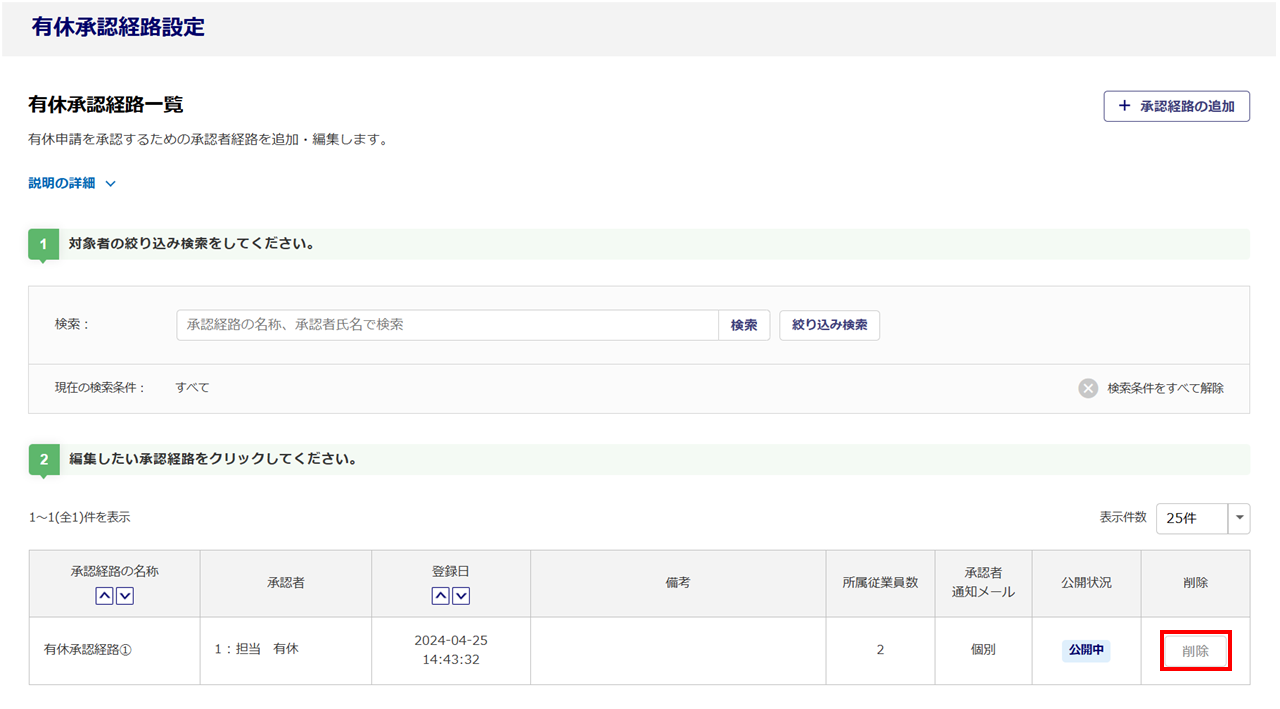Open the 有休承認経路① route entry
This screenshot has height=709, width=1280.
click(88, 650)
